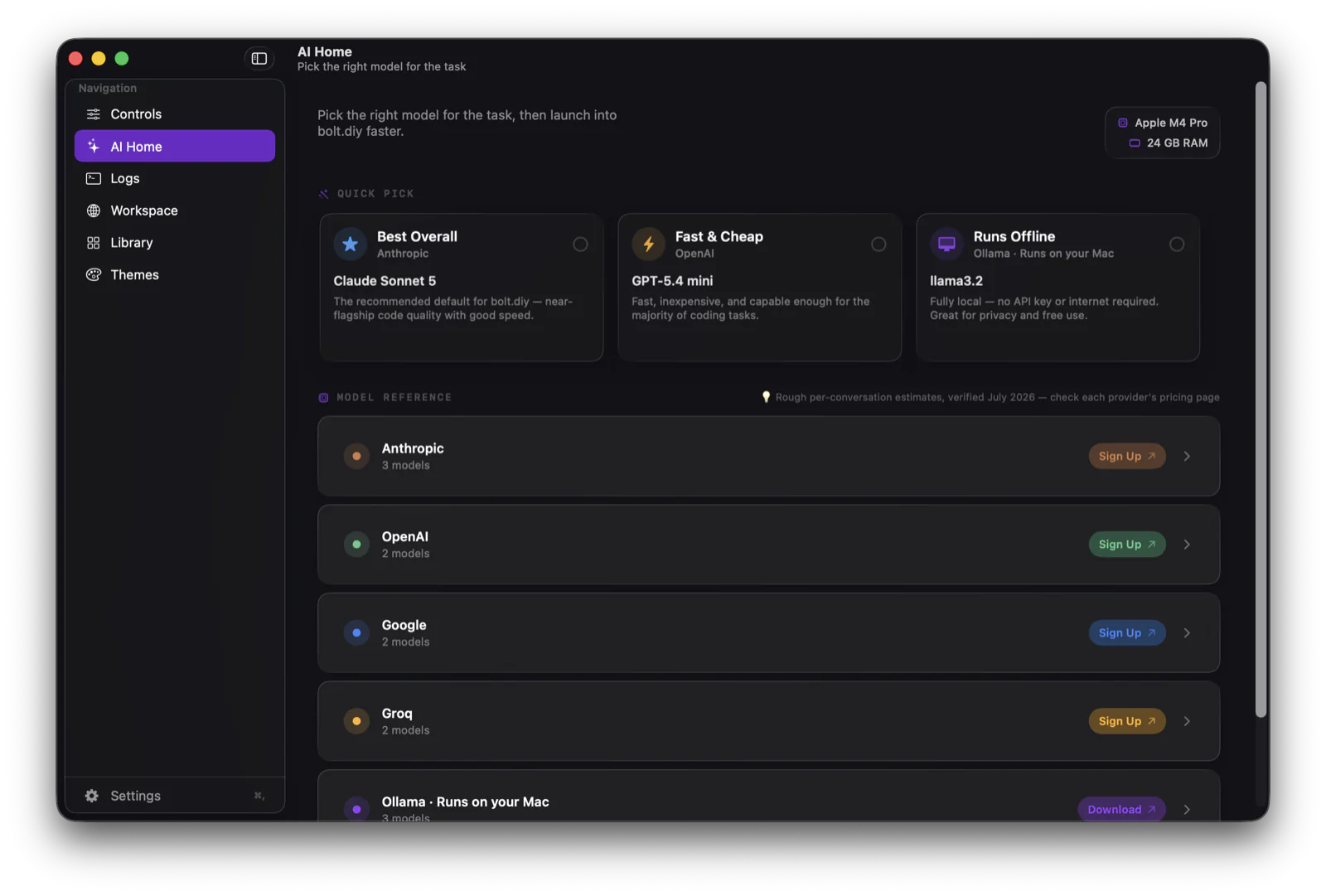Click the Google blue dot icon
This screenshot has height=896, width=1326.
[x=356, y=632]
